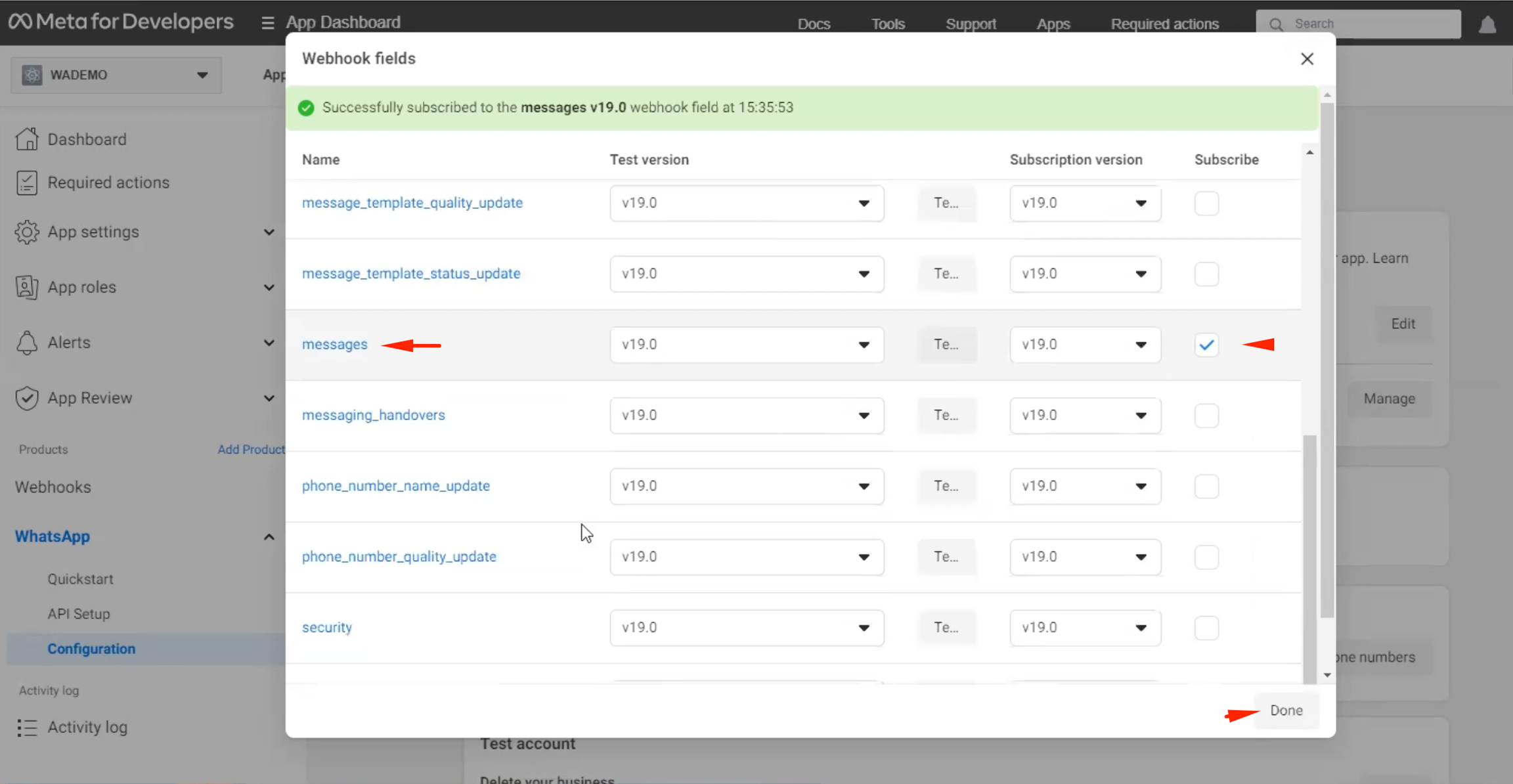
Task: Click the App roles badge icon
Action: [27, 287]
